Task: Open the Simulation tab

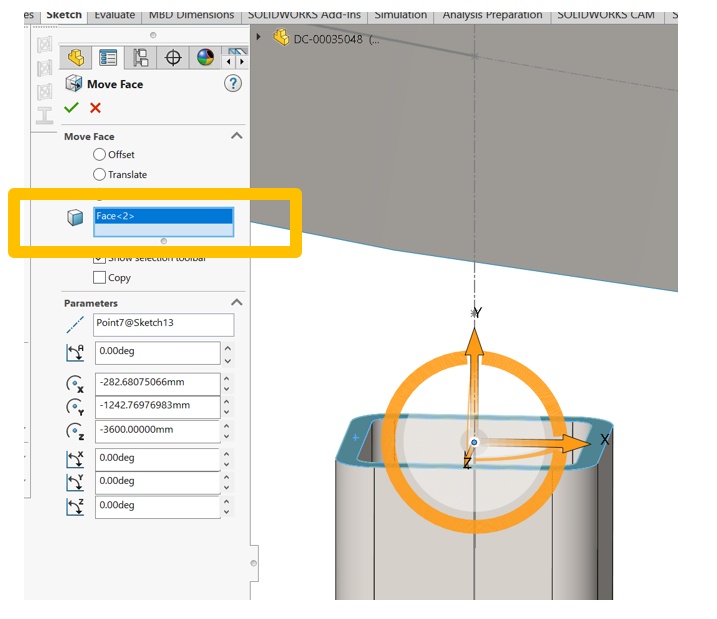Action: click(401, 15)
